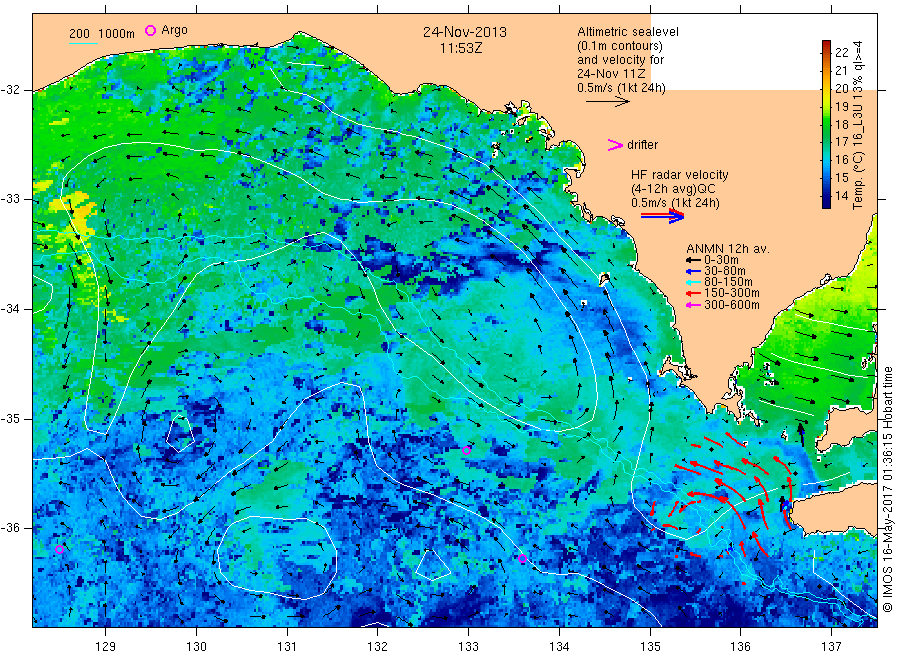Click the longitude label 132
The height and width of the screenshot is (660, 900).
click(x=378, y=647)
